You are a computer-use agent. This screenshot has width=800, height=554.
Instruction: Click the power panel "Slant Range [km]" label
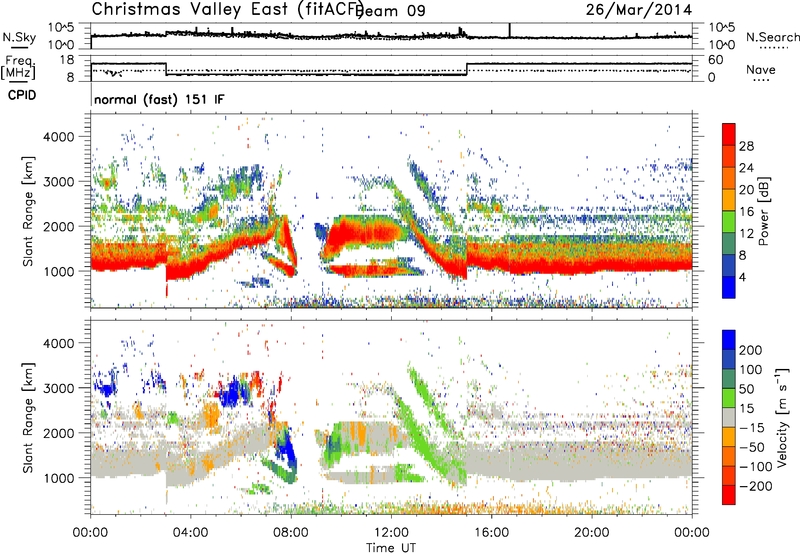point(28,211)
